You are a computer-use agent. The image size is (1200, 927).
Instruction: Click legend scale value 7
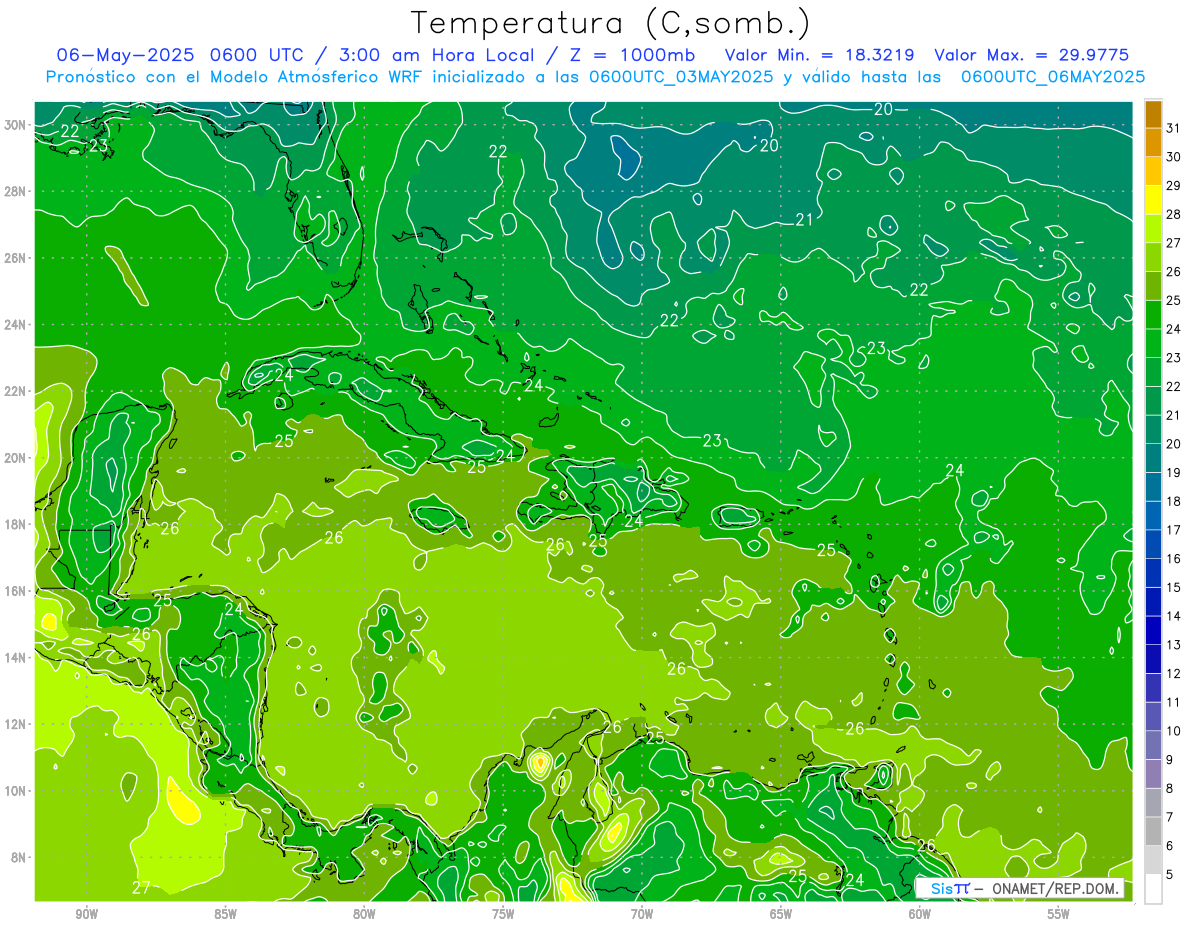pyautogui.click(x=1170, y=818)
